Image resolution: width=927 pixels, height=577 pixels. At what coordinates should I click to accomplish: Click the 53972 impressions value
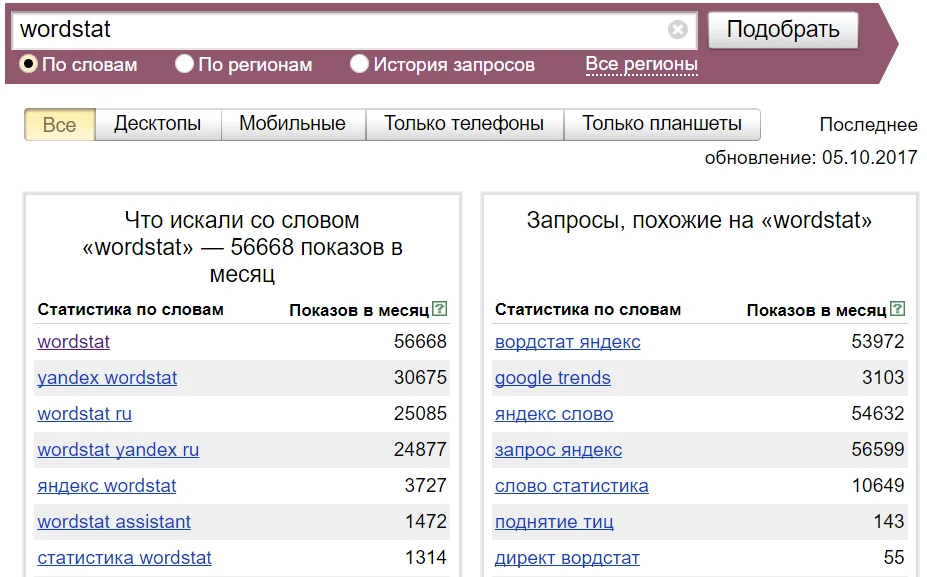[x=878, y=341]
